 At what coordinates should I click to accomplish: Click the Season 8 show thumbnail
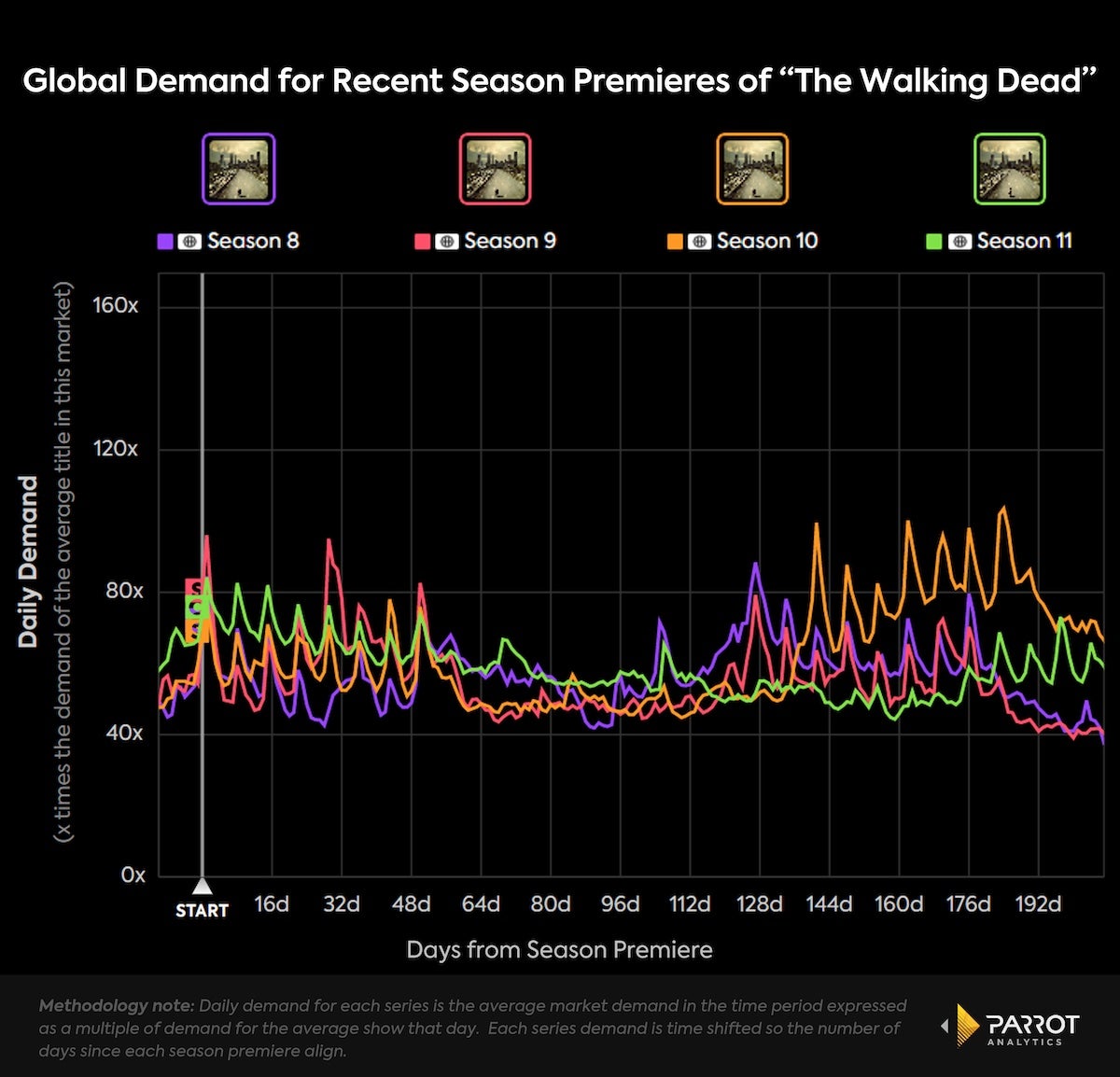[239, 169]
